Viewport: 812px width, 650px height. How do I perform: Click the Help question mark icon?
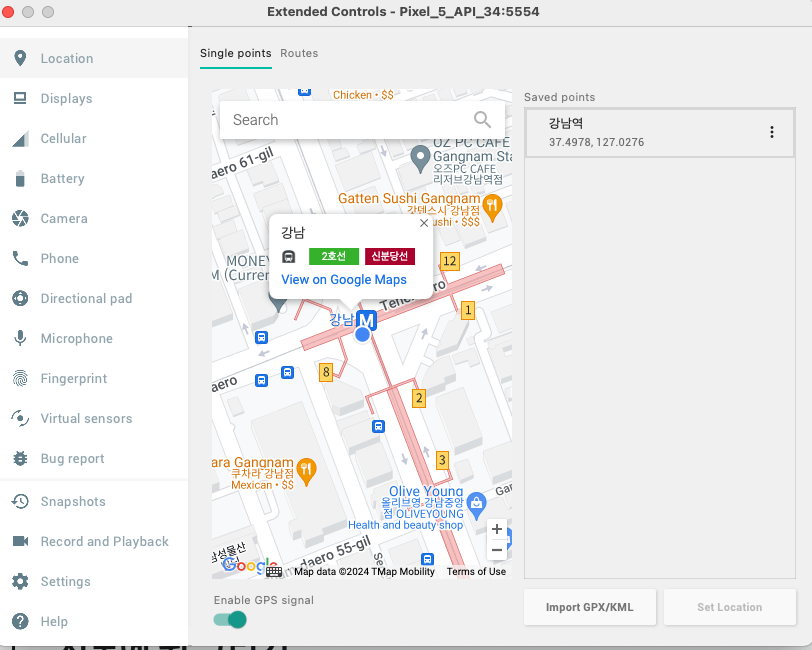point(20,620)
